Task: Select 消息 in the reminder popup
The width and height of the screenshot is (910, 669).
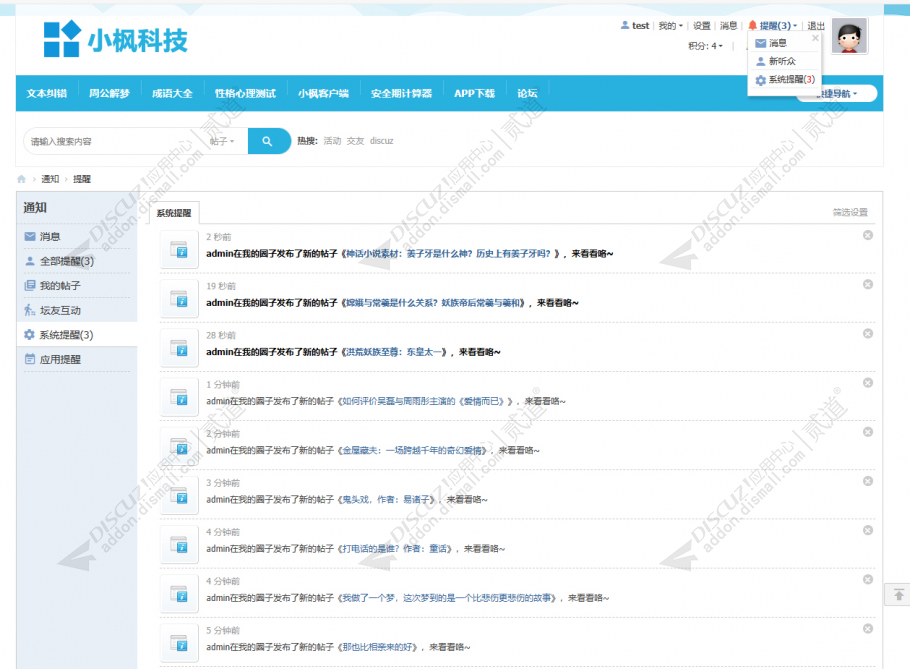Action: click(x=778, y=43)
